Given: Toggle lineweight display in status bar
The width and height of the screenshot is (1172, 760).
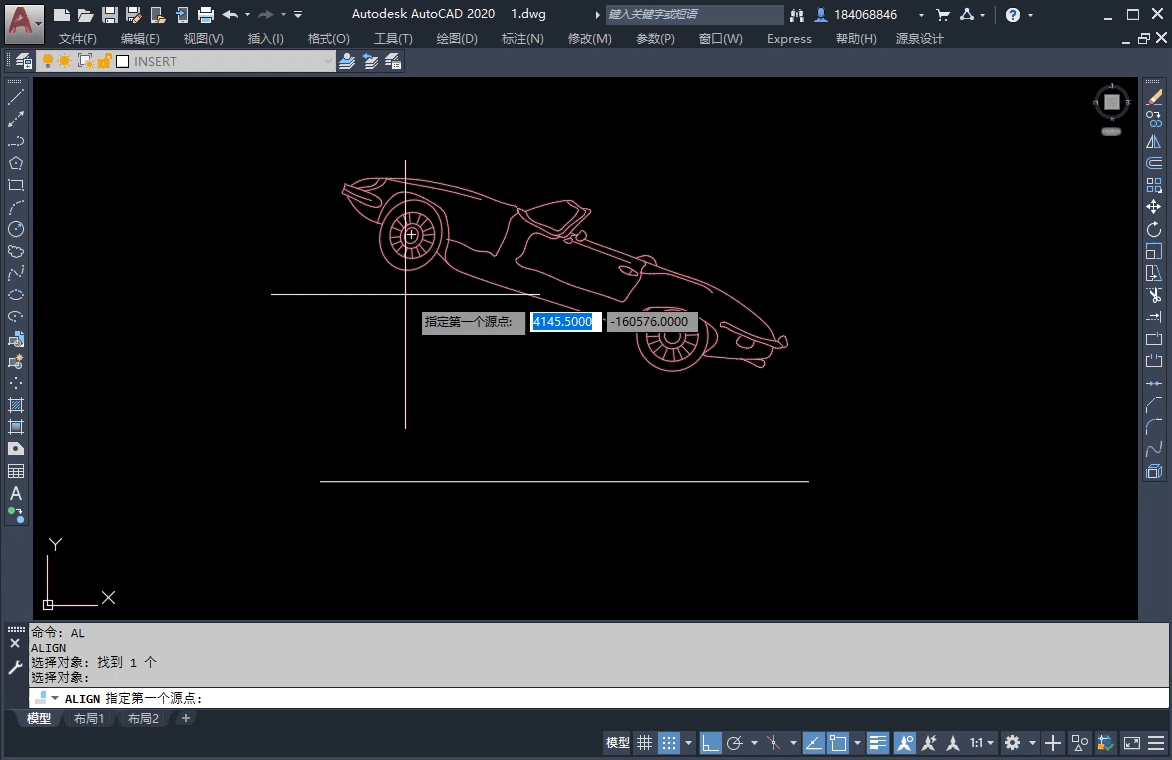Looking at the screenshot, I should coord(878,743).
